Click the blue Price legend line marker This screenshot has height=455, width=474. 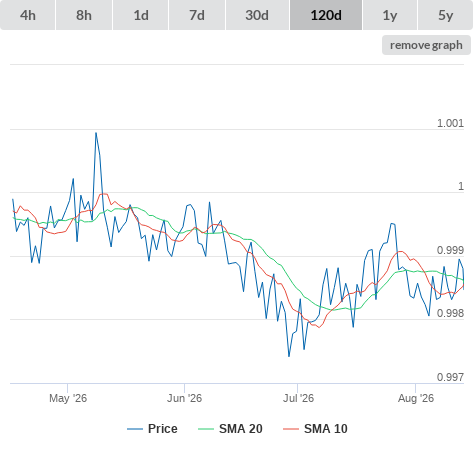click(x=135, y=429)
